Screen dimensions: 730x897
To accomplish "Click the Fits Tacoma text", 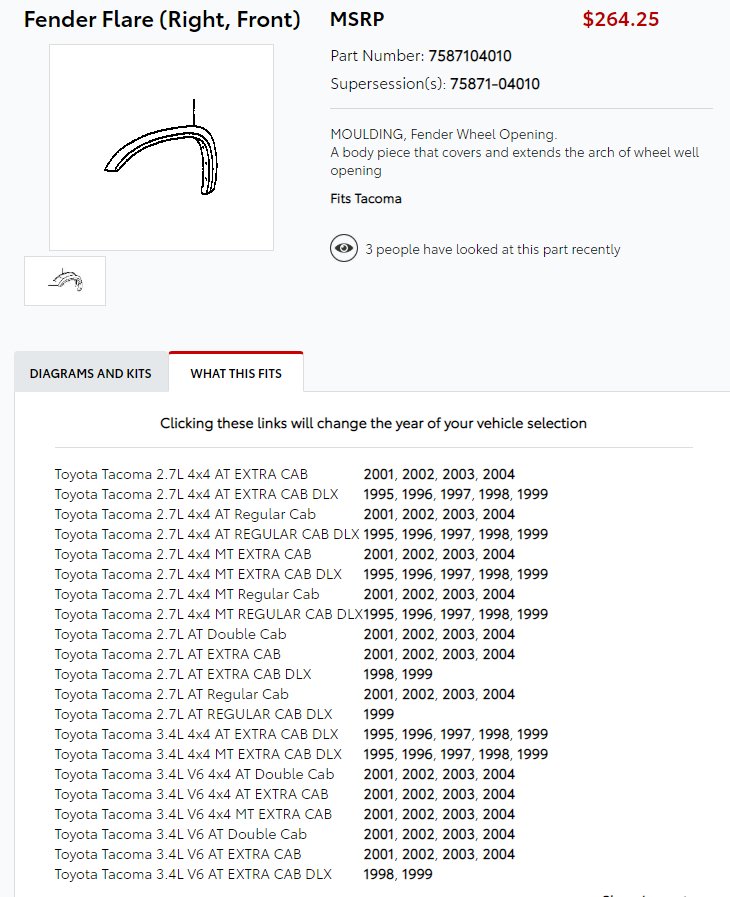I will click(x=366, y=199).
